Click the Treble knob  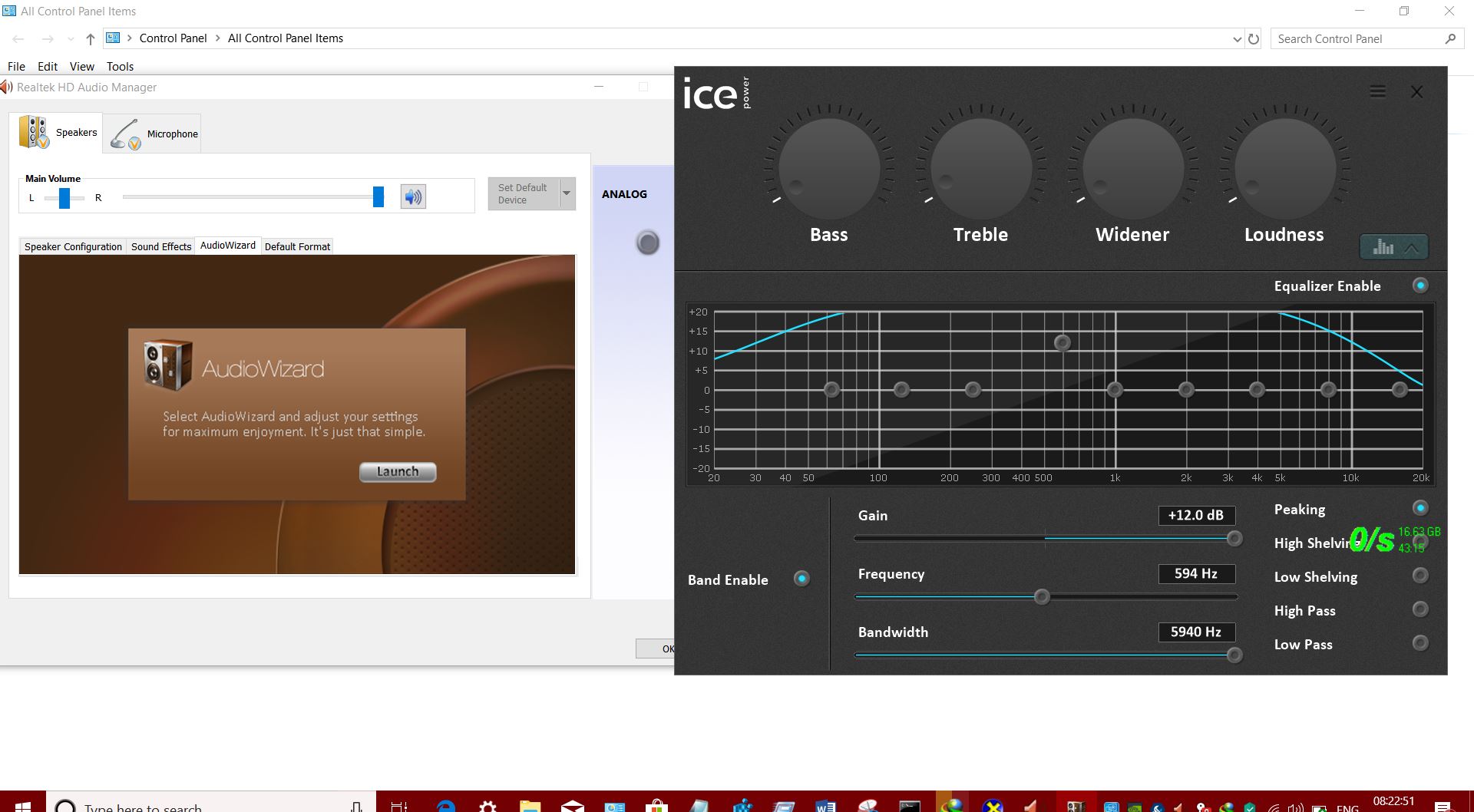(x=981, y=169)
